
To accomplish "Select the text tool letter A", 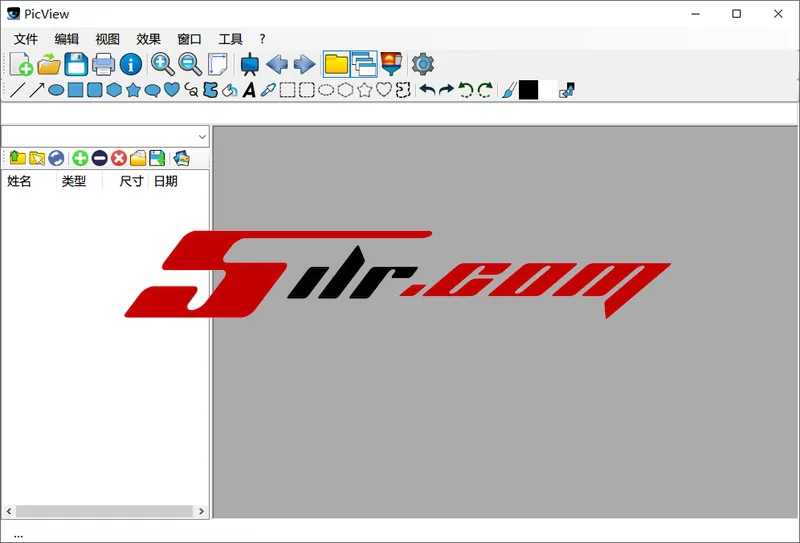I will click(x=249, y=90).
